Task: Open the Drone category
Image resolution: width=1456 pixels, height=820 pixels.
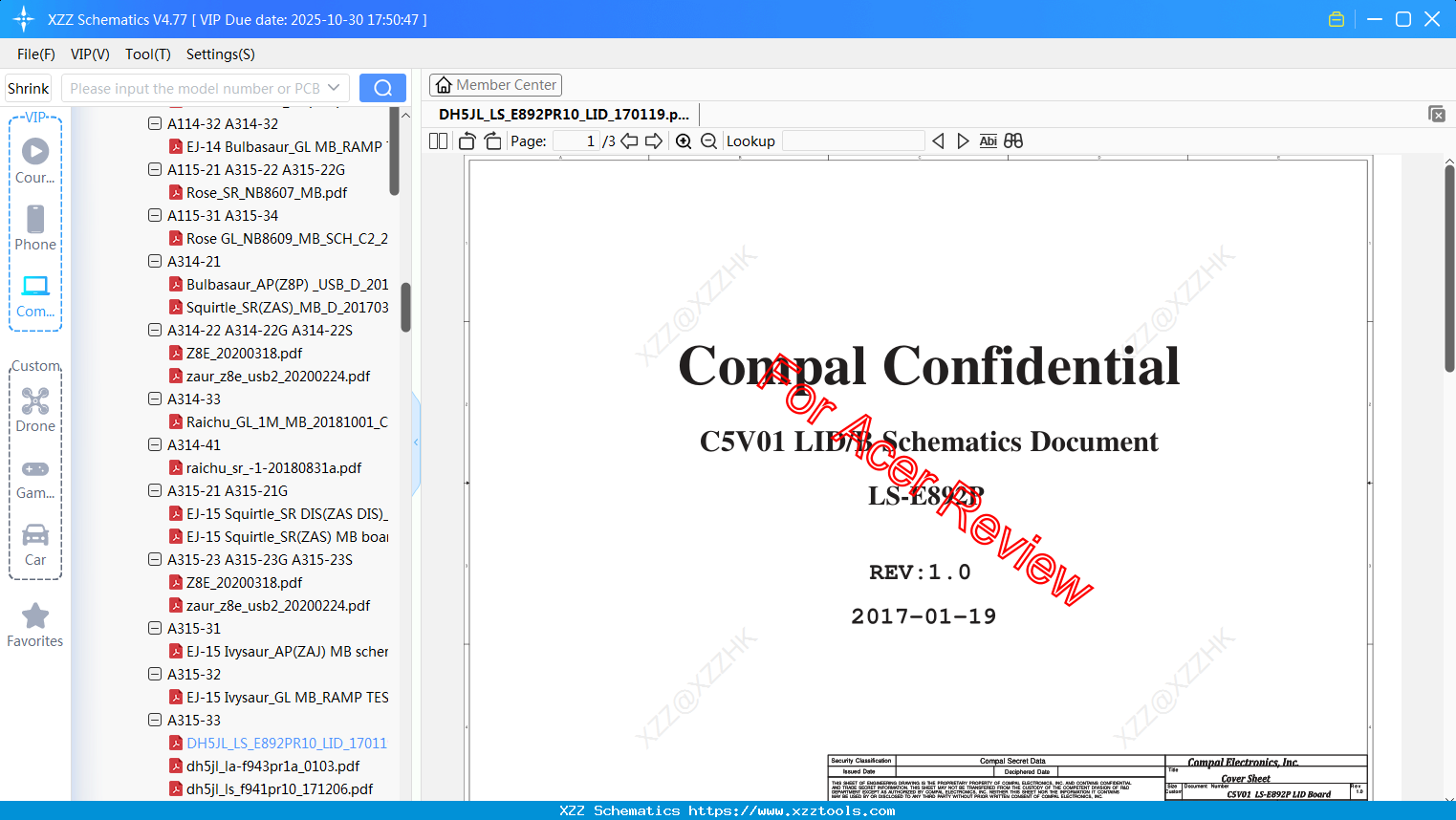Action: [35, 400]
